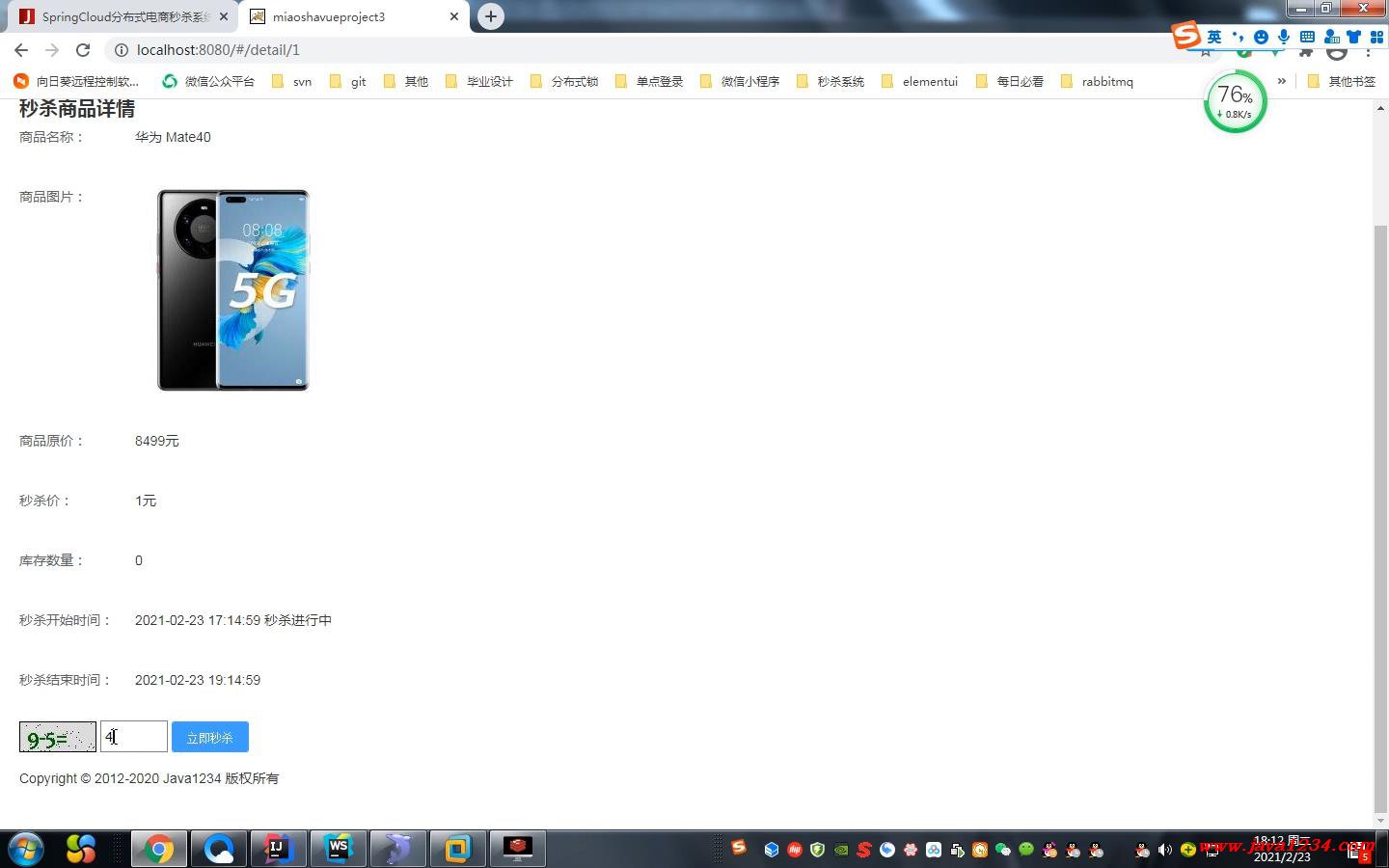Open the 秒杀系统 bookmark folder

pyautogui.click(x=831, y=82)
